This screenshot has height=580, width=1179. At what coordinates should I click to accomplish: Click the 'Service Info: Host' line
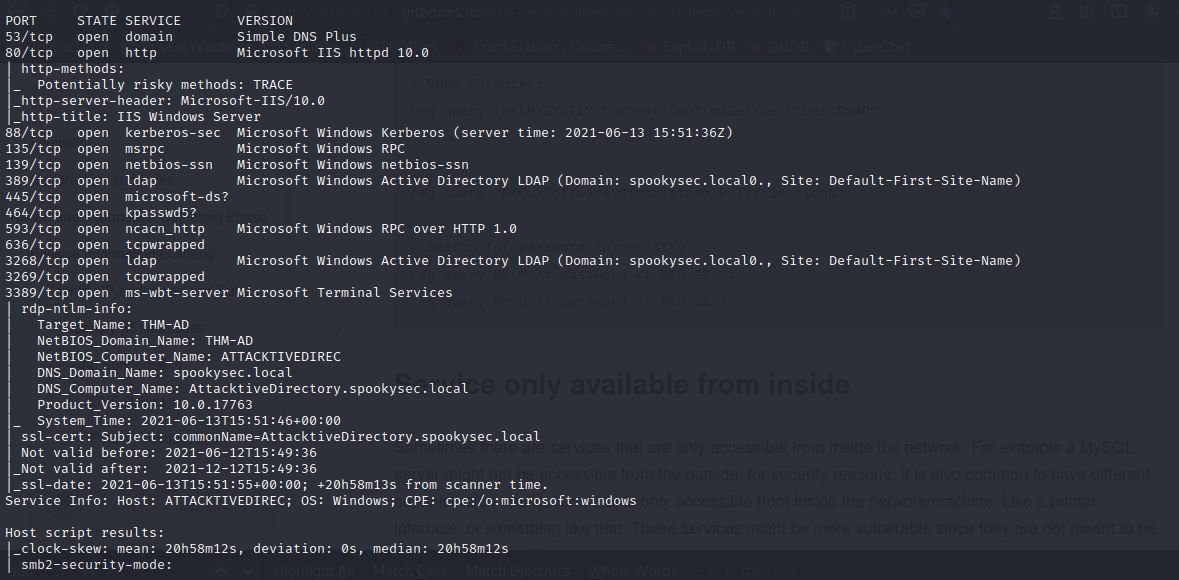321,500
